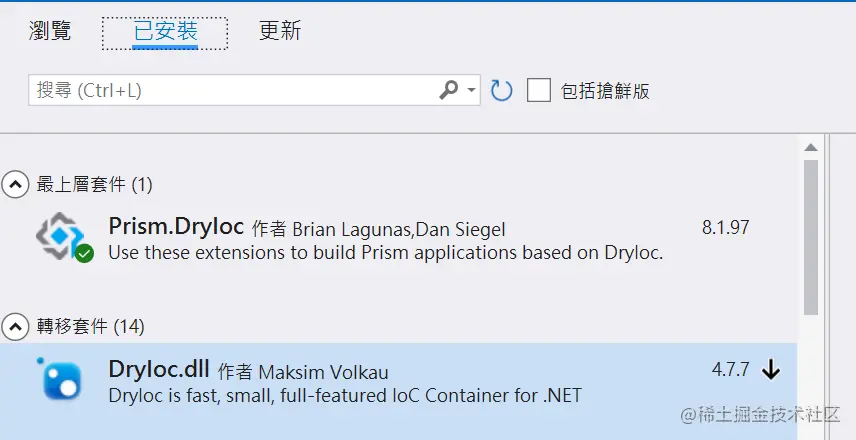Click the Prism.Dryloc version 8.1.97
Screen dimensions: 856x440
point(725,227)
